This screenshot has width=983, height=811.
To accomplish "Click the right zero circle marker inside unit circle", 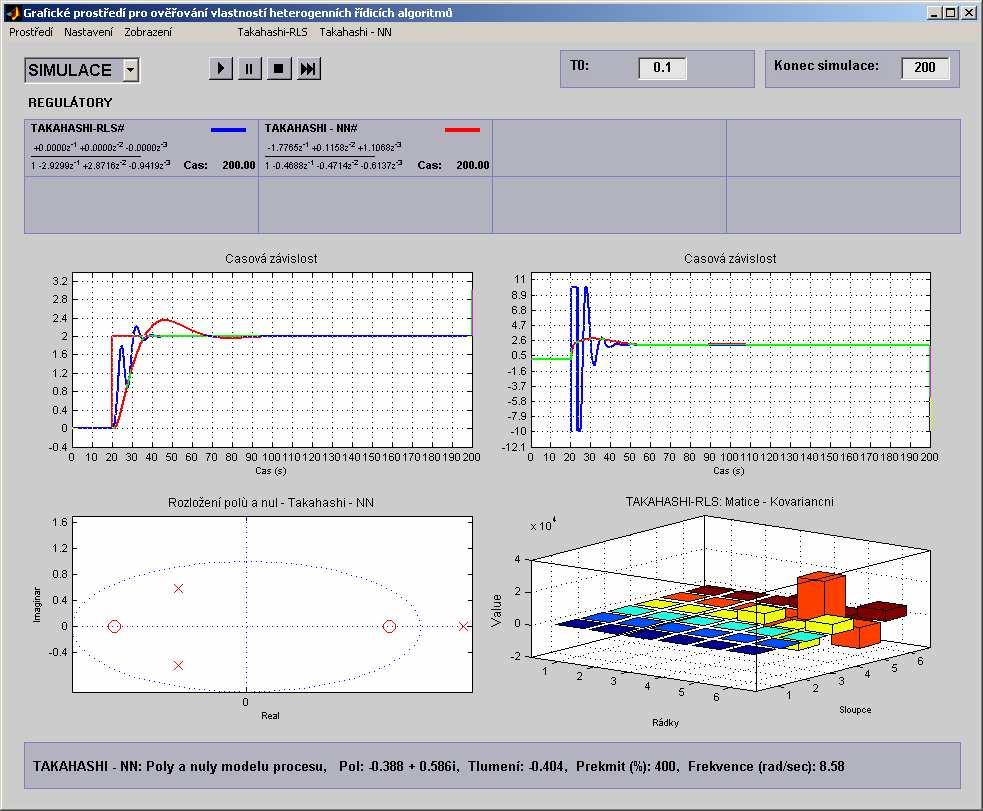I will [389, 626].
